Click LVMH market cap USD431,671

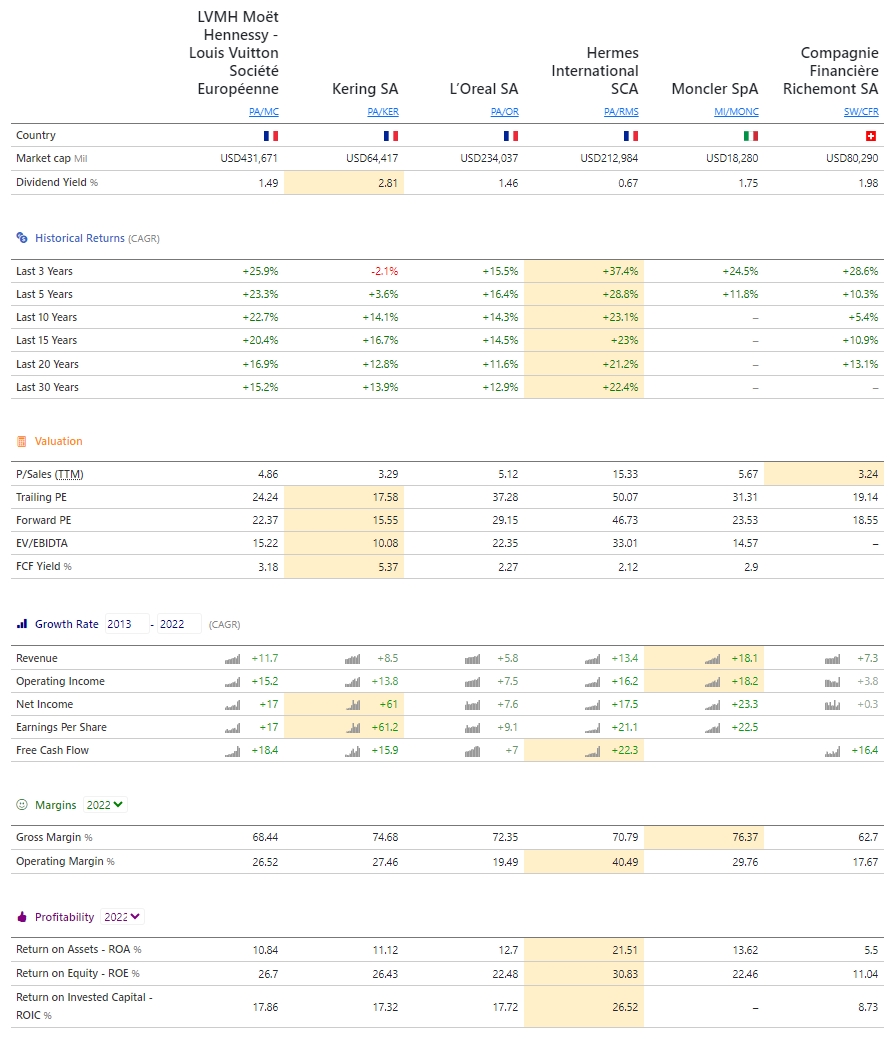tap(249, 158)
